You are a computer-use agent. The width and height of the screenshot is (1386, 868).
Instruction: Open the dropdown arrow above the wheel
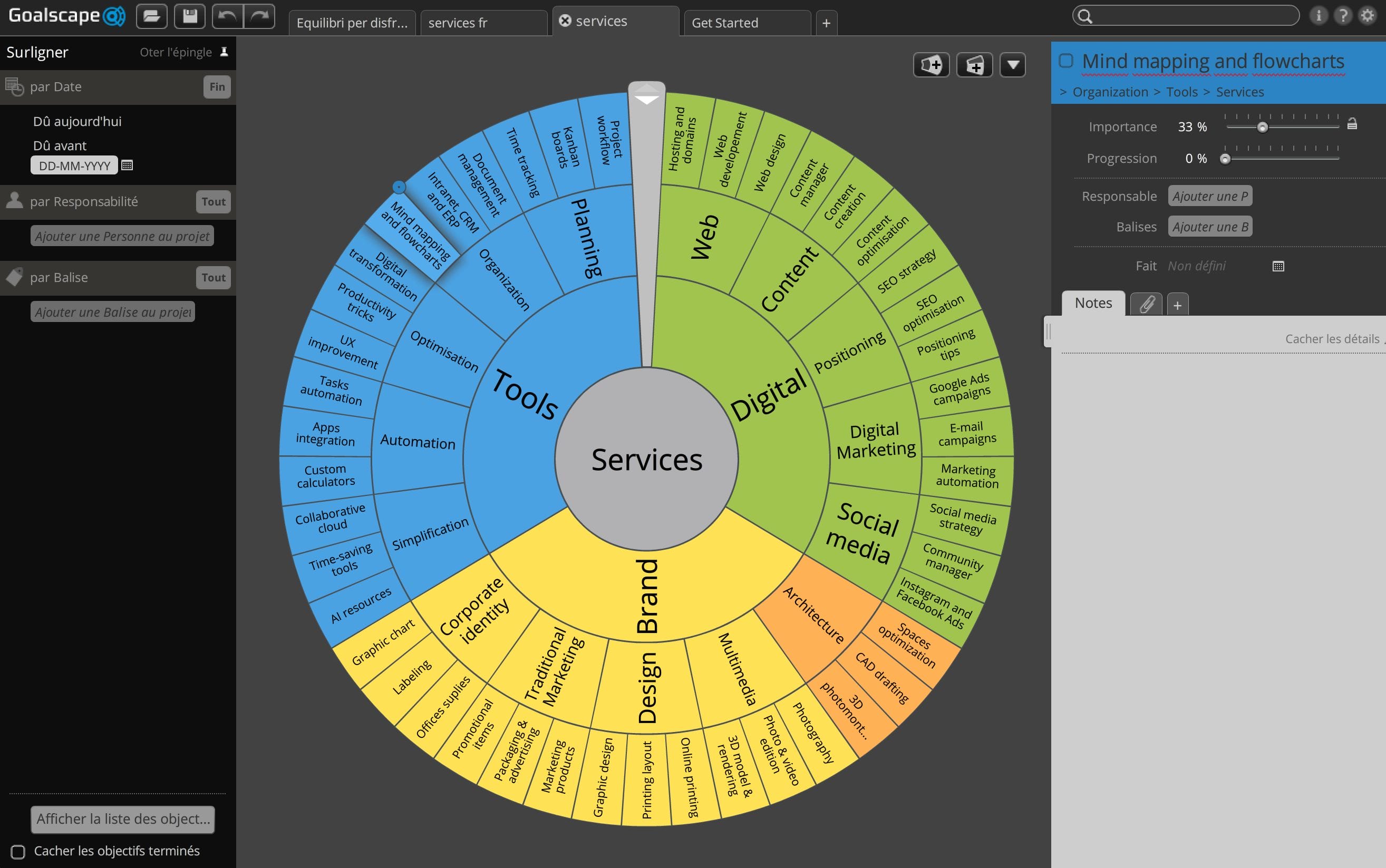[1013, 65]
